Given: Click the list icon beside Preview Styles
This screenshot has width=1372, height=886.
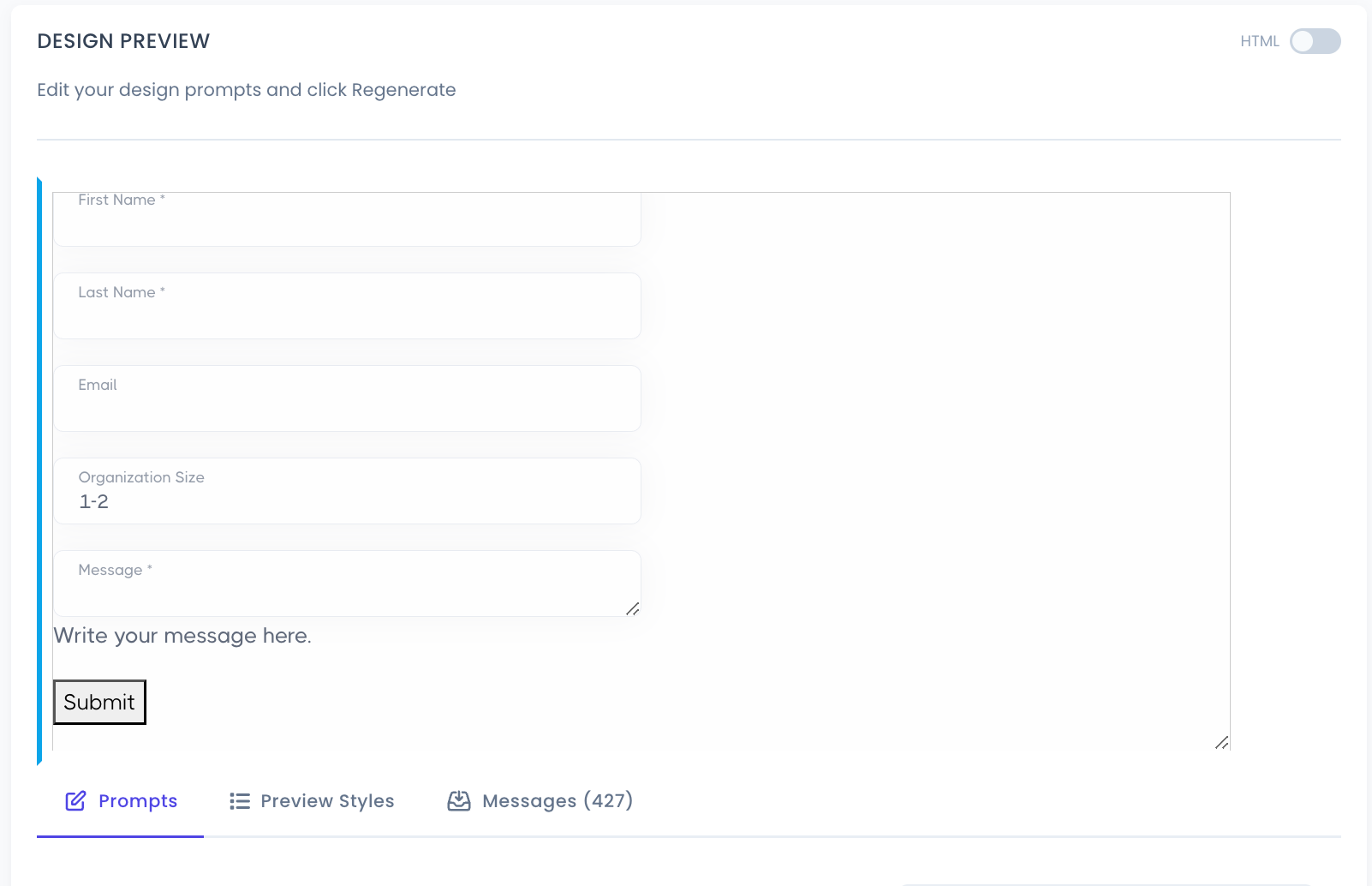Looking at the screenshot, I should [x=239, y=800].
